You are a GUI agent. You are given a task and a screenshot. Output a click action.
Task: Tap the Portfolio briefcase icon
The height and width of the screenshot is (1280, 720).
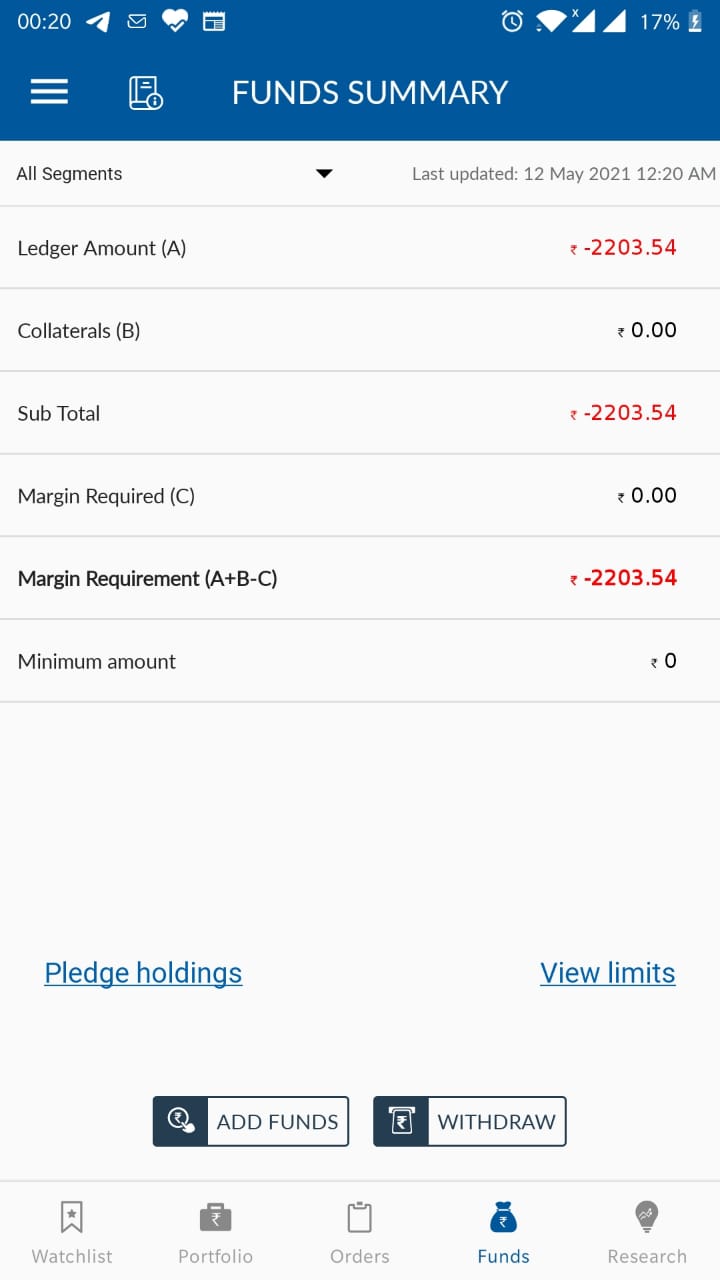coord(215,1217)
